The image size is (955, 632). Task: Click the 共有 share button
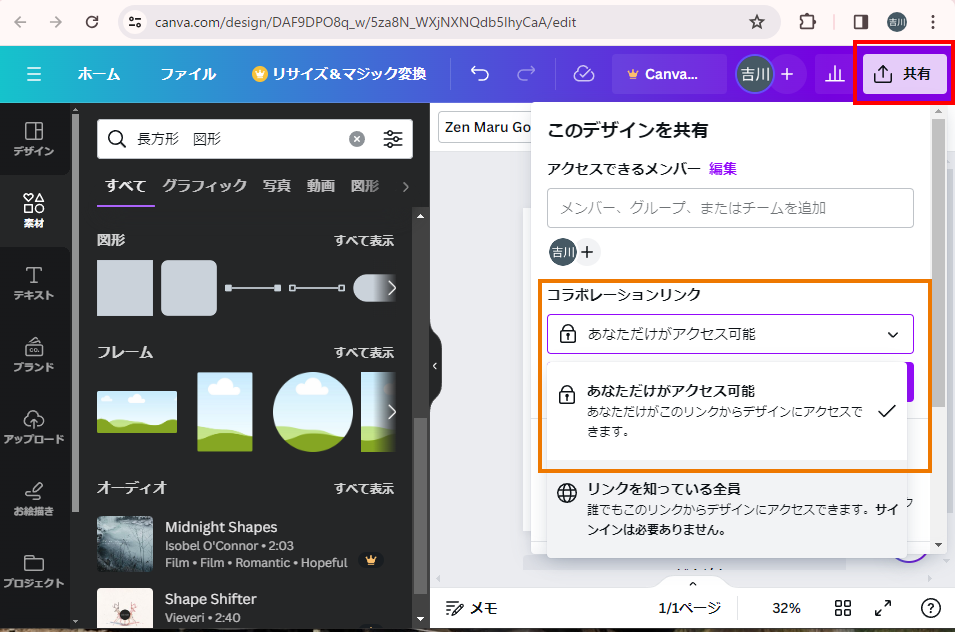click(903, 74)
